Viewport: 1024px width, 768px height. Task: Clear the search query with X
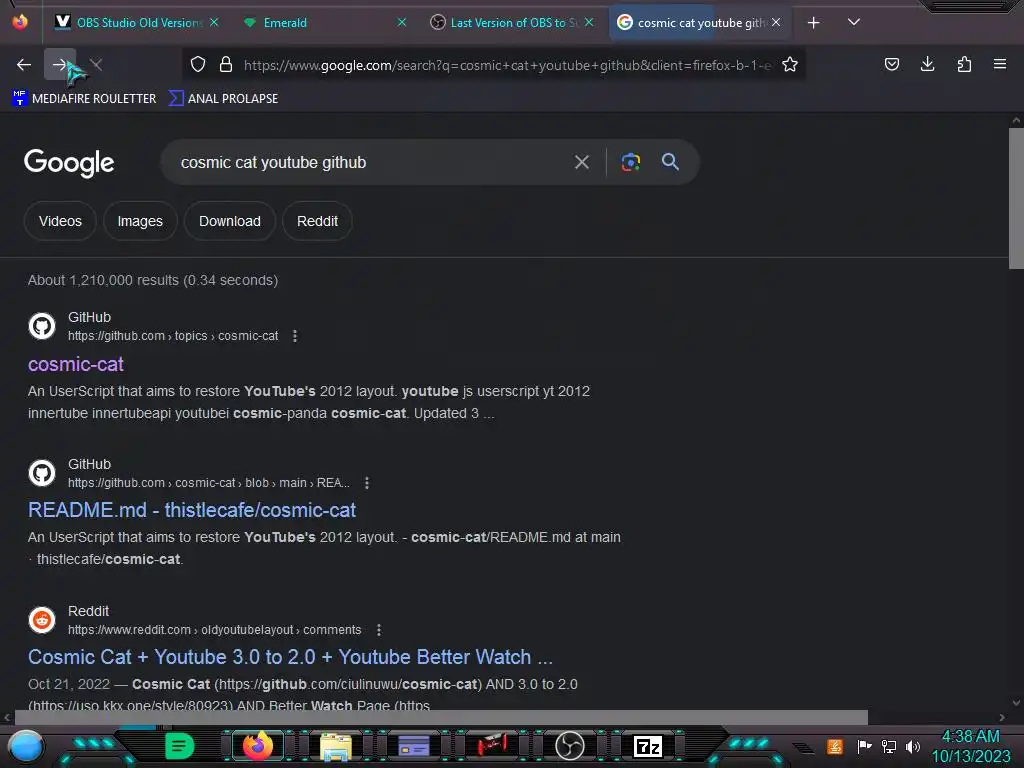(x=582, y=162)
